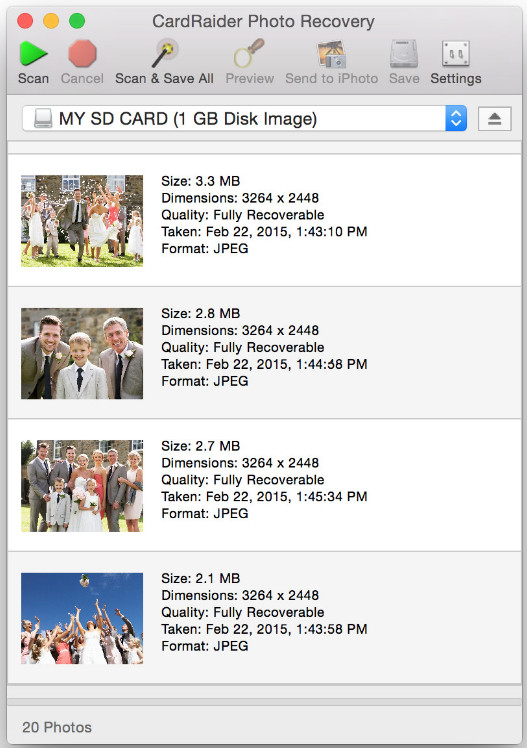Click the red Cancel stop-sign icon

point(82,53)
